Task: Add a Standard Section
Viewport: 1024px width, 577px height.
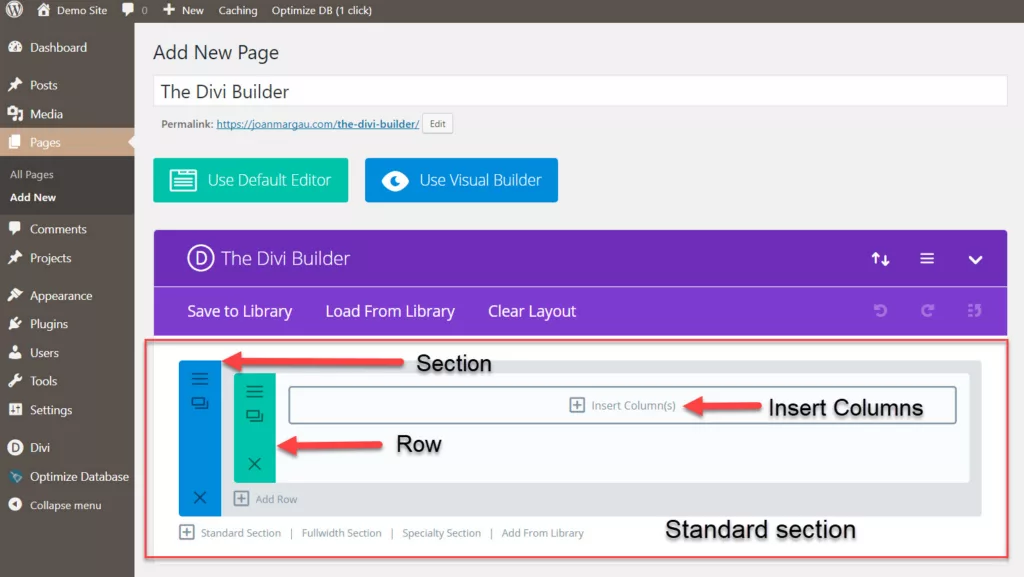Action: pyautogui.click(x=231, y=533)
